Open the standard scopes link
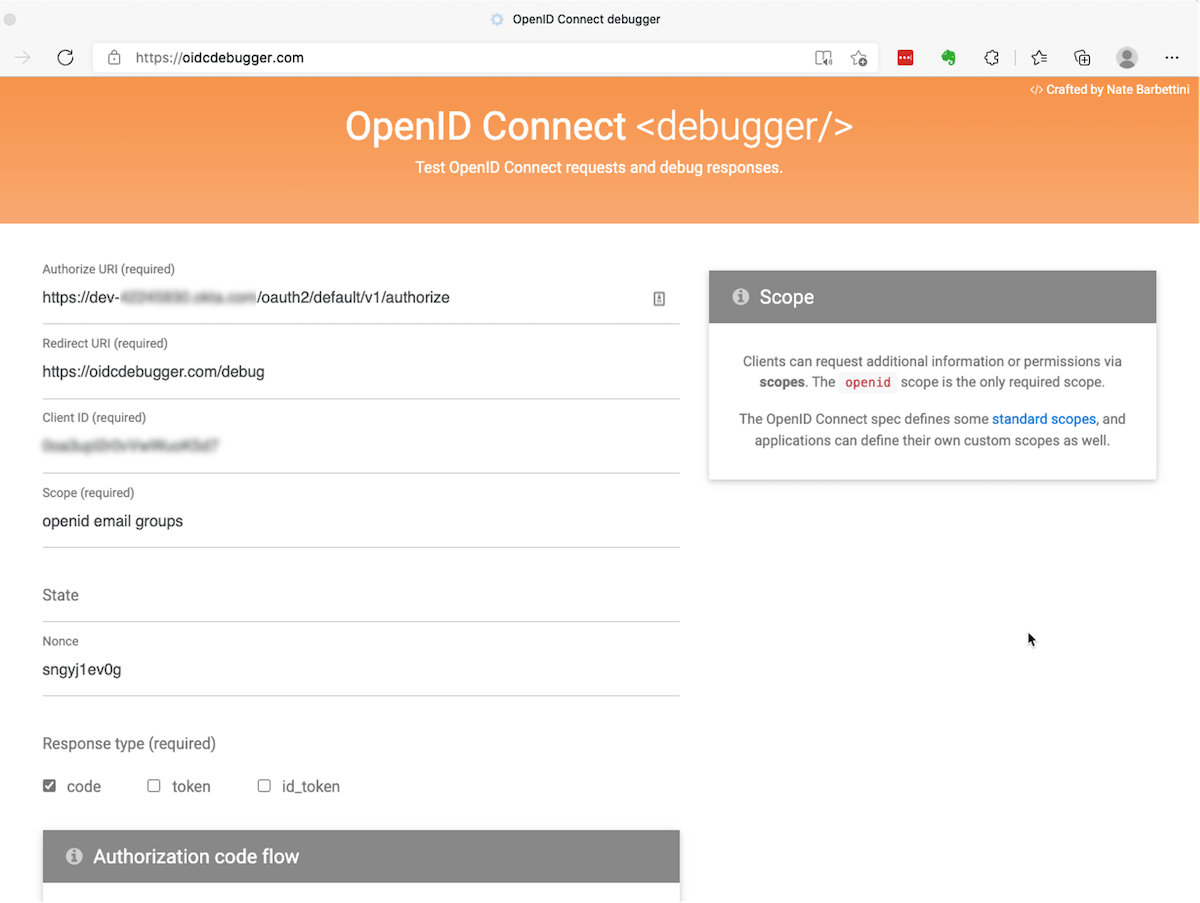 pos(1043,419)
